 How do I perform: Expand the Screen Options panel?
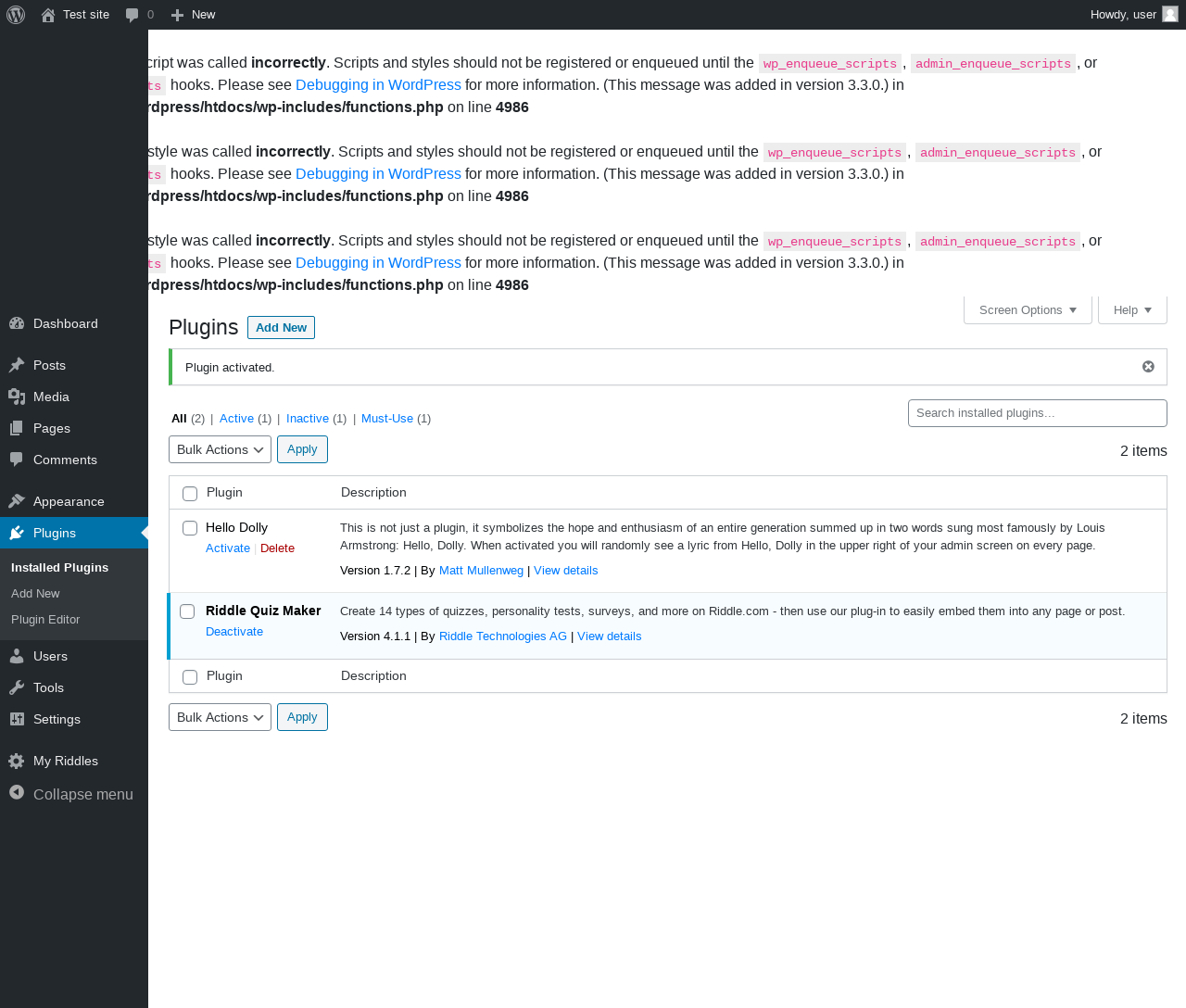point(1028,310)
